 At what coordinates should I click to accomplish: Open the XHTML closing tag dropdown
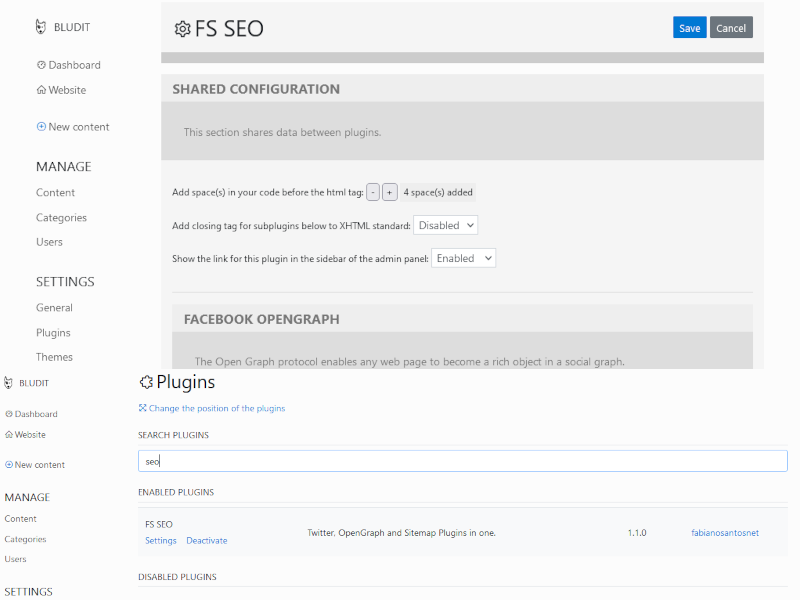[x=445, y=225]
